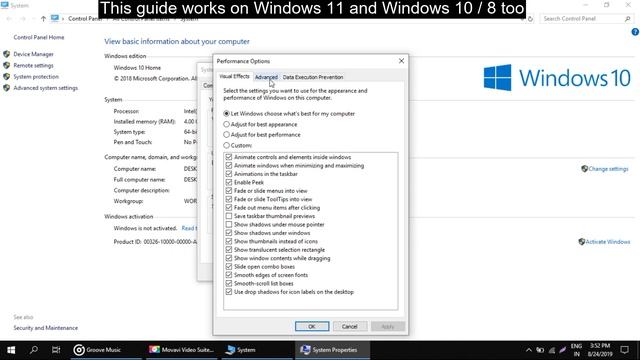Open the Data Execution Prevention tab
This screenshot has height=360, width=640.
point(313,77)
